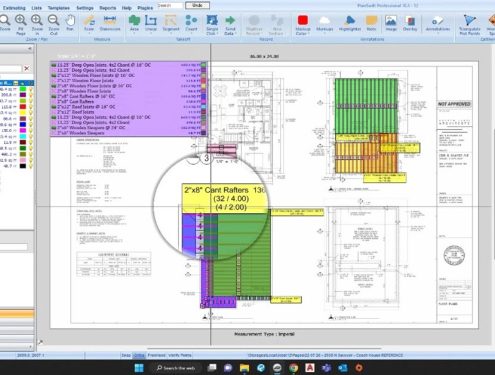
Task: Click the Ortho status bar button
Action: [139, 355]
